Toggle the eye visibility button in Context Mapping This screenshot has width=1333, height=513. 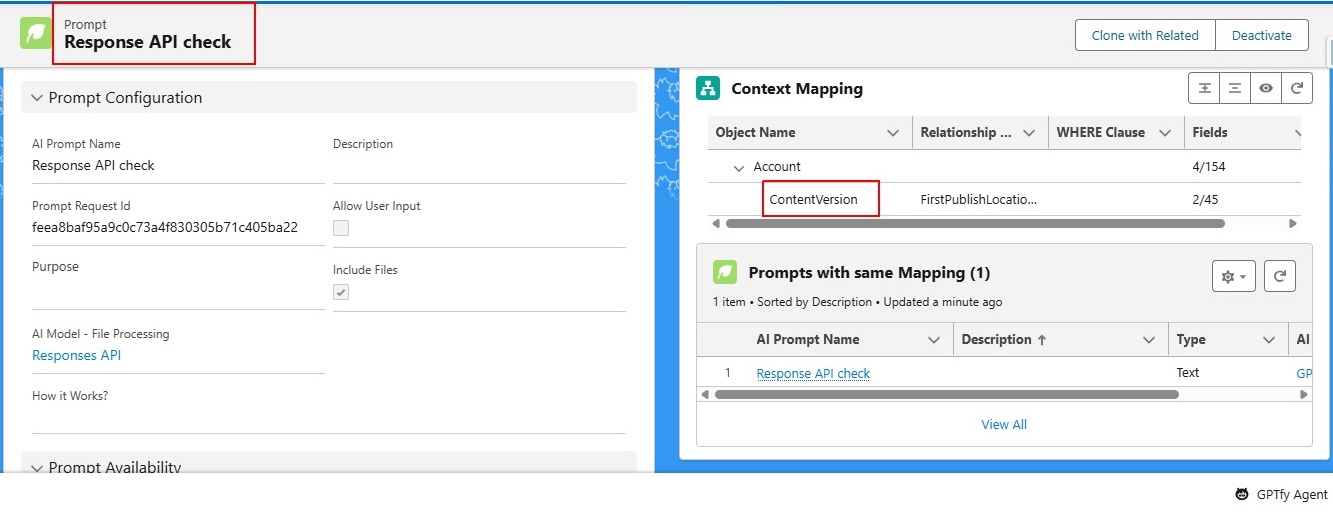[x=1266, y=88]
